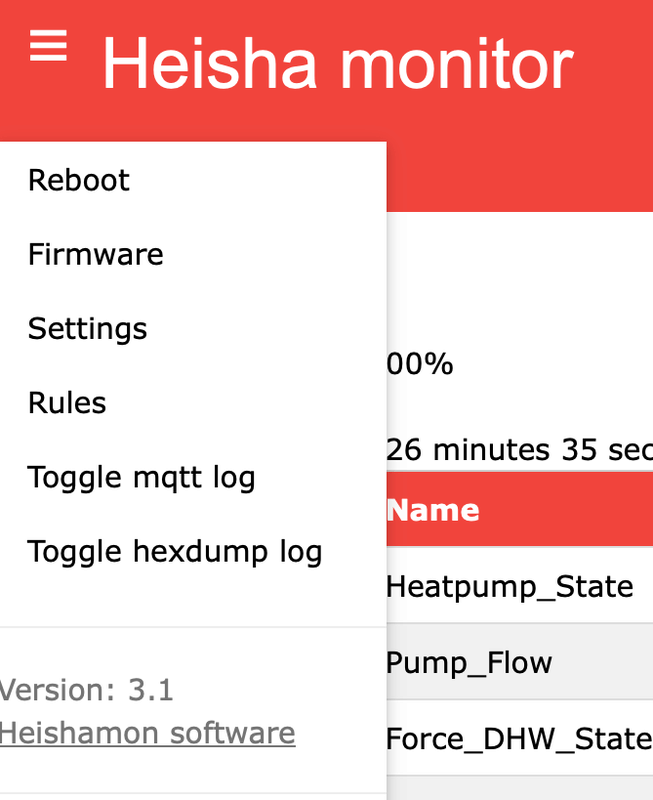Screen dimensions: 653x800
Task: Go to the Settings page
Action: click(x=87, y=328)
